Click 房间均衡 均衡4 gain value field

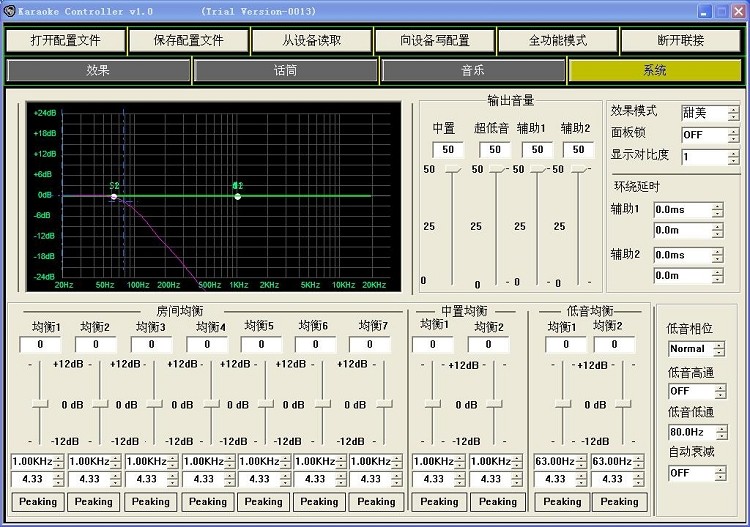point(207,344)
